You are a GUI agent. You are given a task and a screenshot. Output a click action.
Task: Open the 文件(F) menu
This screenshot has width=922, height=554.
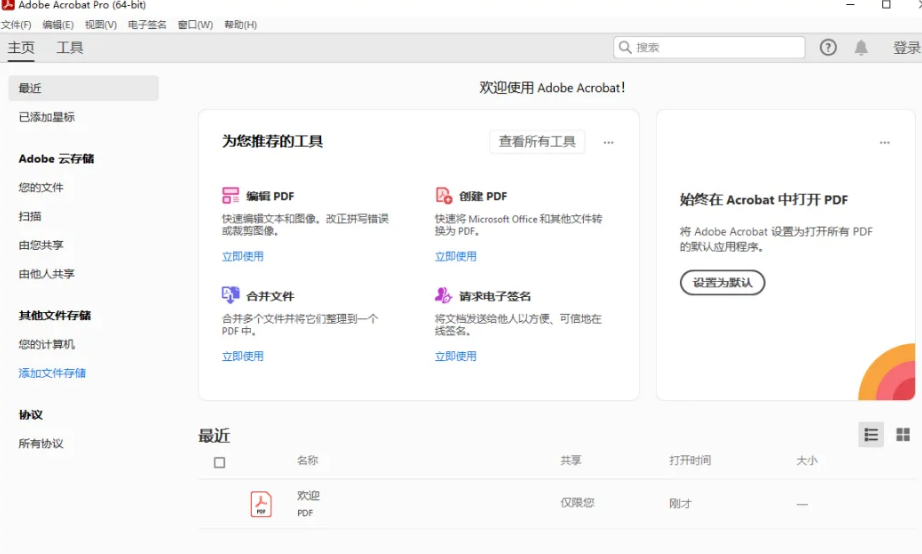pos(16,25)
